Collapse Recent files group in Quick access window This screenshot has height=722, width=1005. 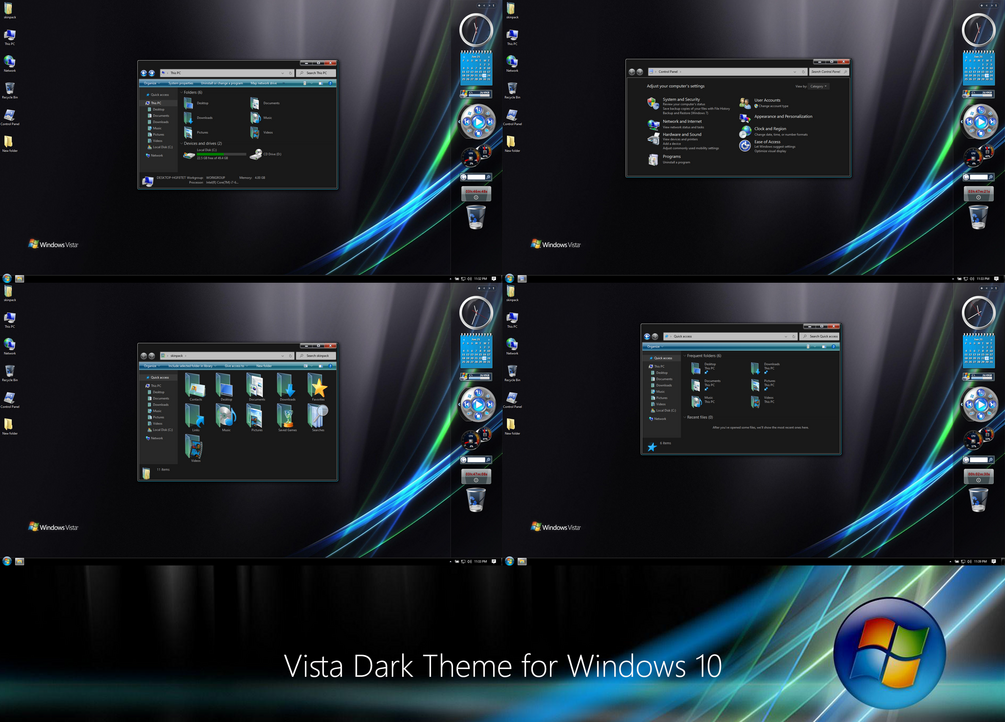685,417
